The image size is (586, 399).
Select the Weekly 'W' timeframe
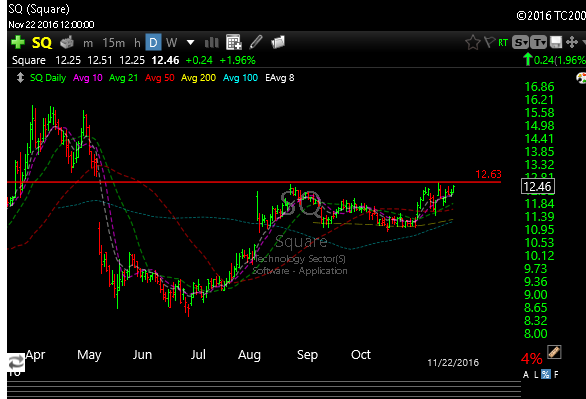[172, 43]
